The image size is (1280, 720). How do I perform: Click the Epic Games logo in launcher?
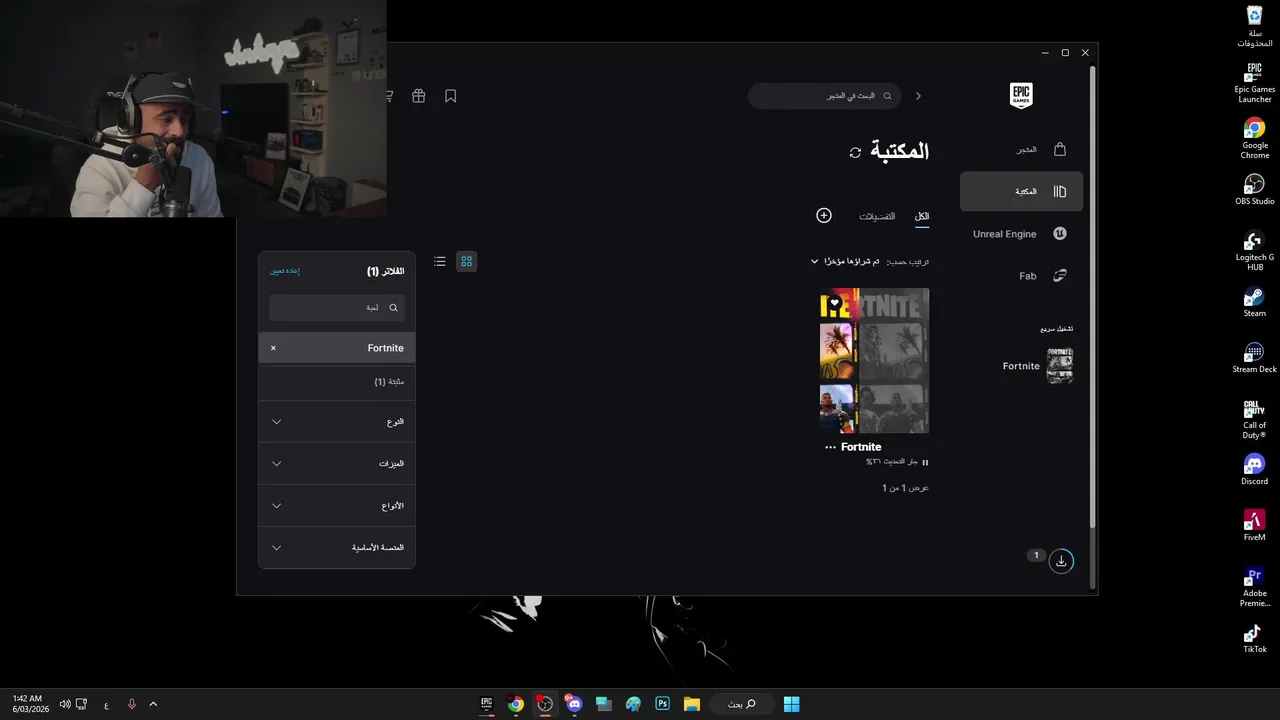[x=1020, y=96]
